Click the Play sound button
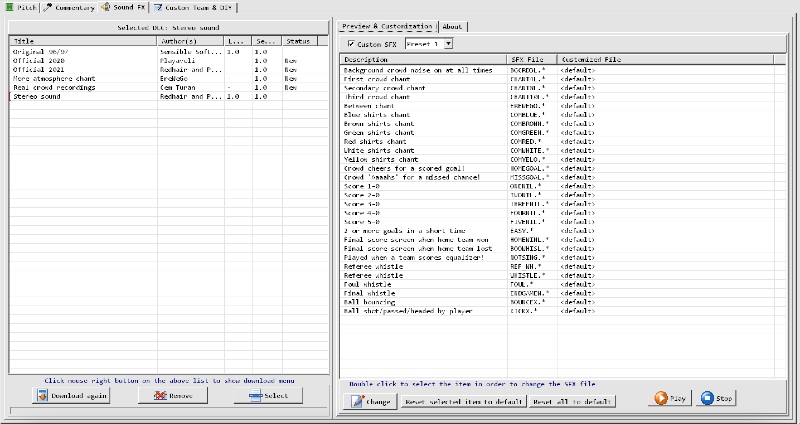The image size is (800, 424). (670, 398)
